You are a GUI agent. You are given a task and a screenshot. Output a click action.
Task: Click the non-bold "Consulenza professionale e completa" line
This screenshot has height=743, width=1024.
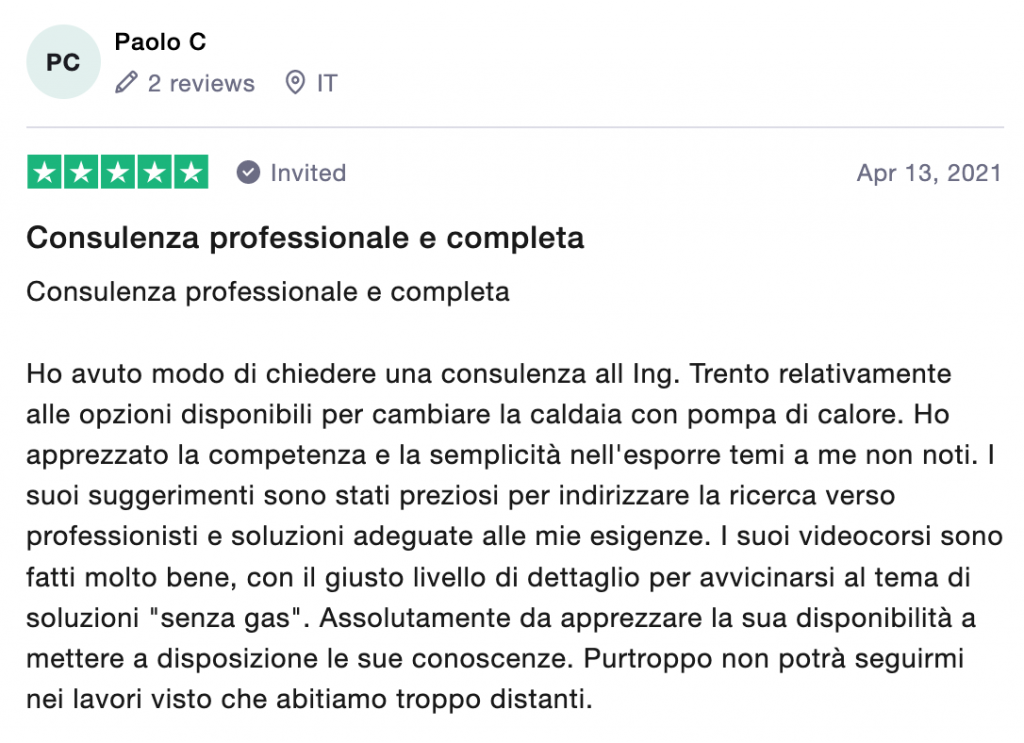268,292
